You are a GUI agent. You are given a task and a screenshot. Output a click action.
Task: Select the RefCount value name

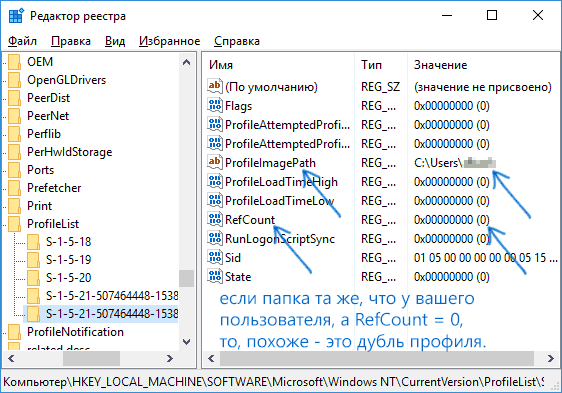(x=250, y=219)
